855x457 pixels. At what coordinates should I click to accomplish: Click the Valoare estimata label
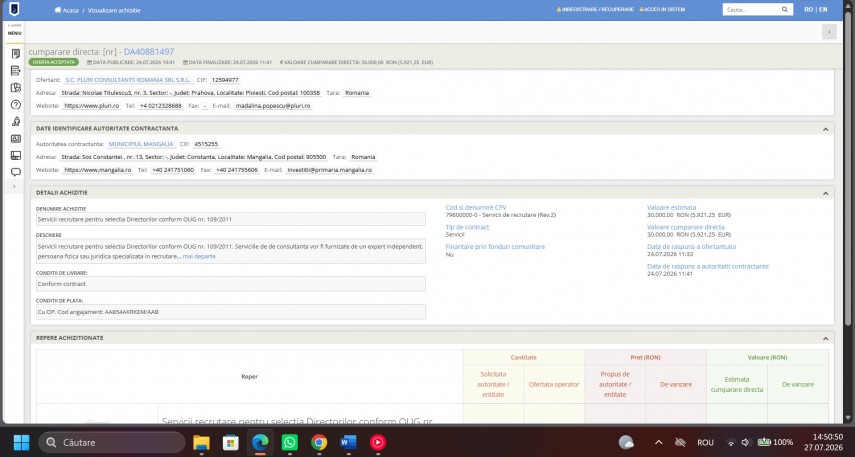click(671, 208)
